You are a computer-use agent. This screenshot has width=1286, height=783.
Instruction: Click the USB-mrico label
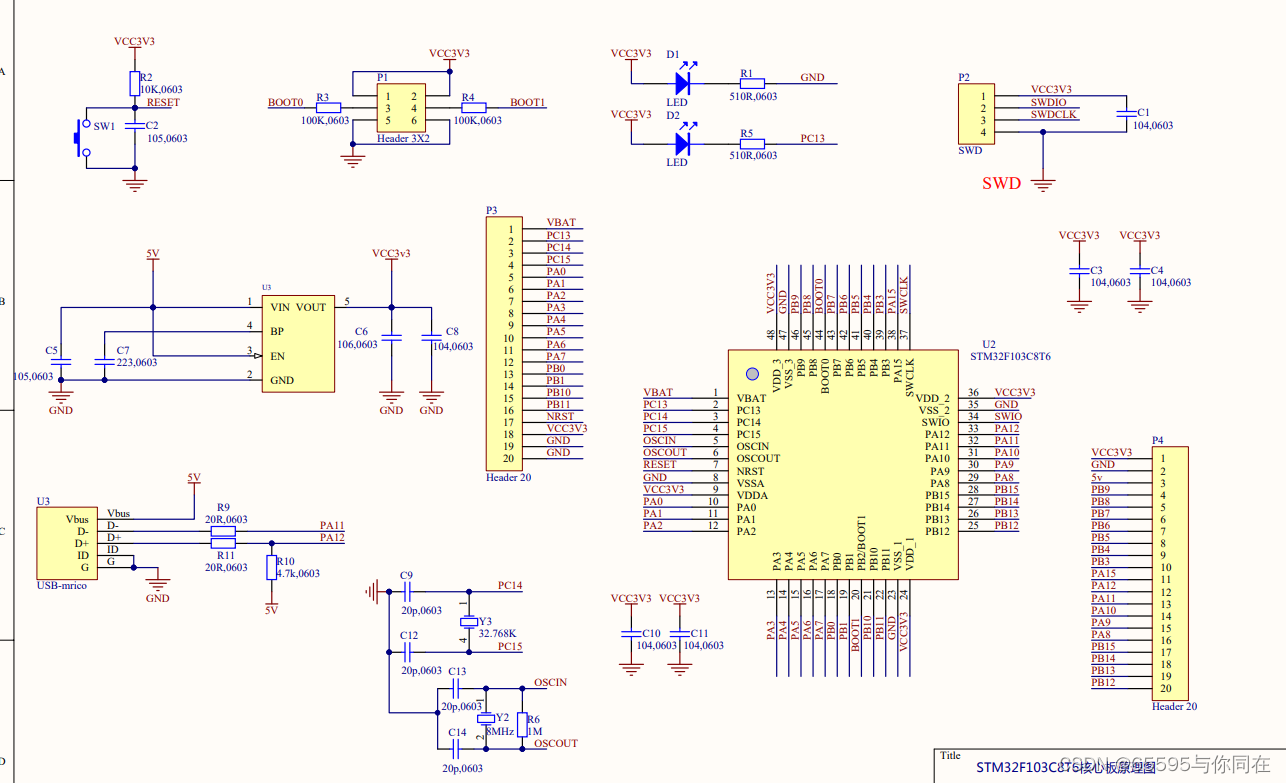(61, 585)
